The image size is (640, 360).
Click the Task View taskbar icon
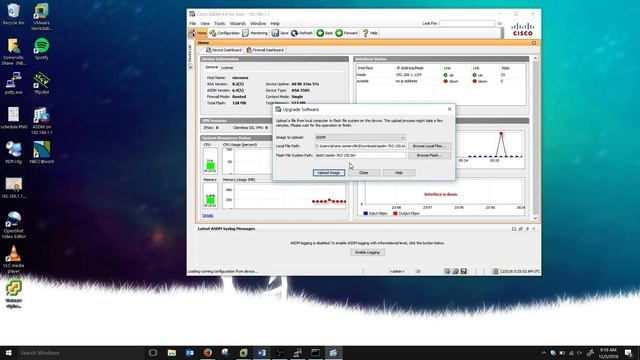point(153,353)
